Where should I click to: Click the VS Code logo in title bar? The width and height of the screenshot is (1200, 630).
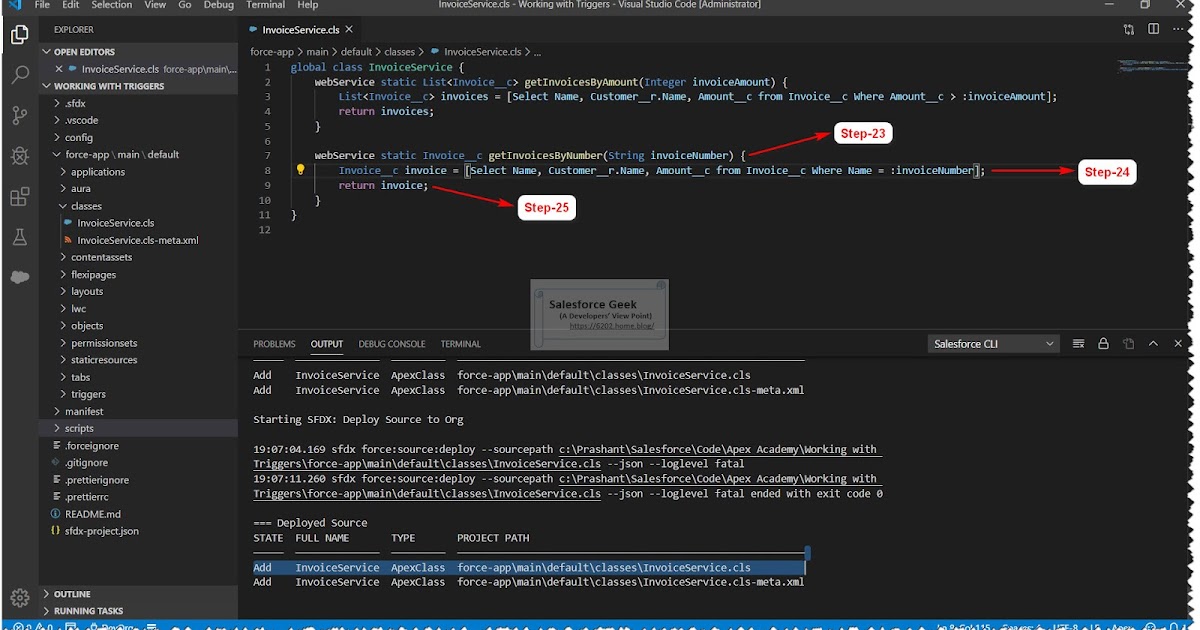point(14,5)
